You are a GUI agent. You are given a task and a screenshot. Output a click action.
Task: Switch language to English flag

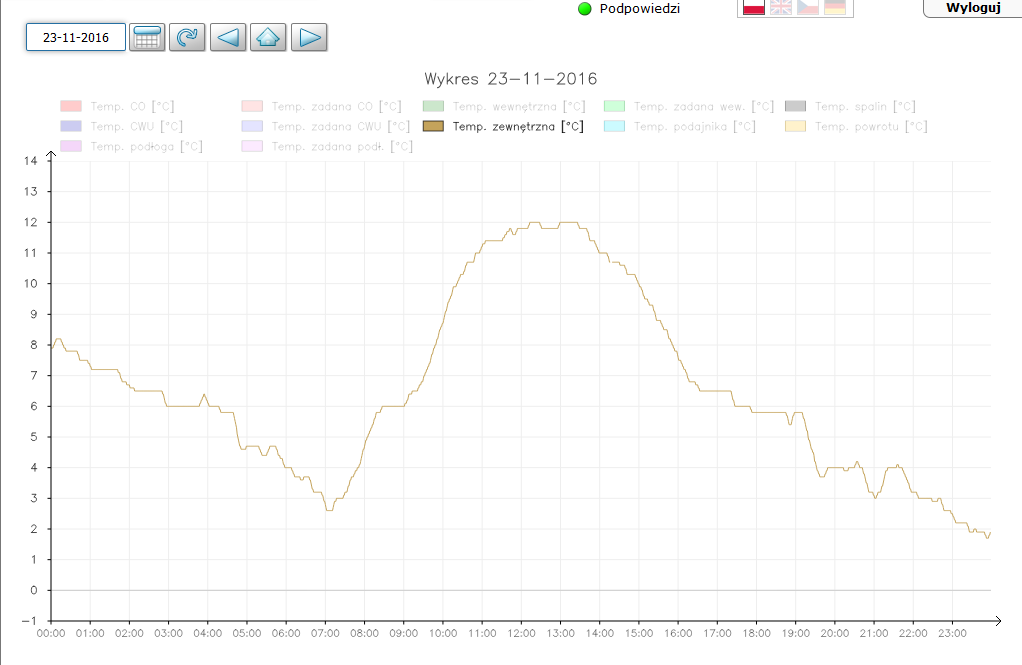coord(781,8)
